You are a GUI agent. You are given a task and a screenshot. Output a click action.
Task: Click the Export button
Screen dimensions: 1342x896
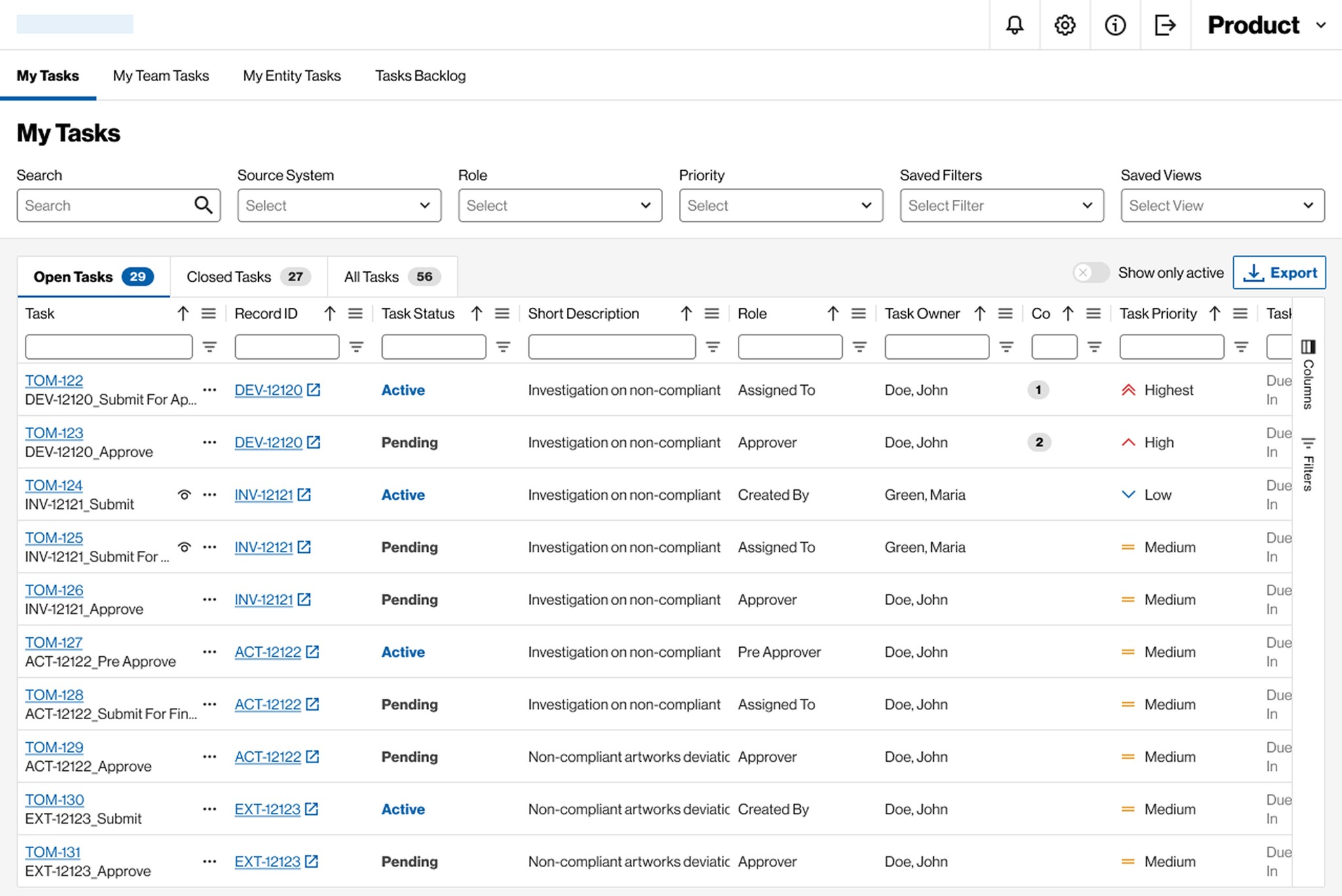[x=1279, y=272]
